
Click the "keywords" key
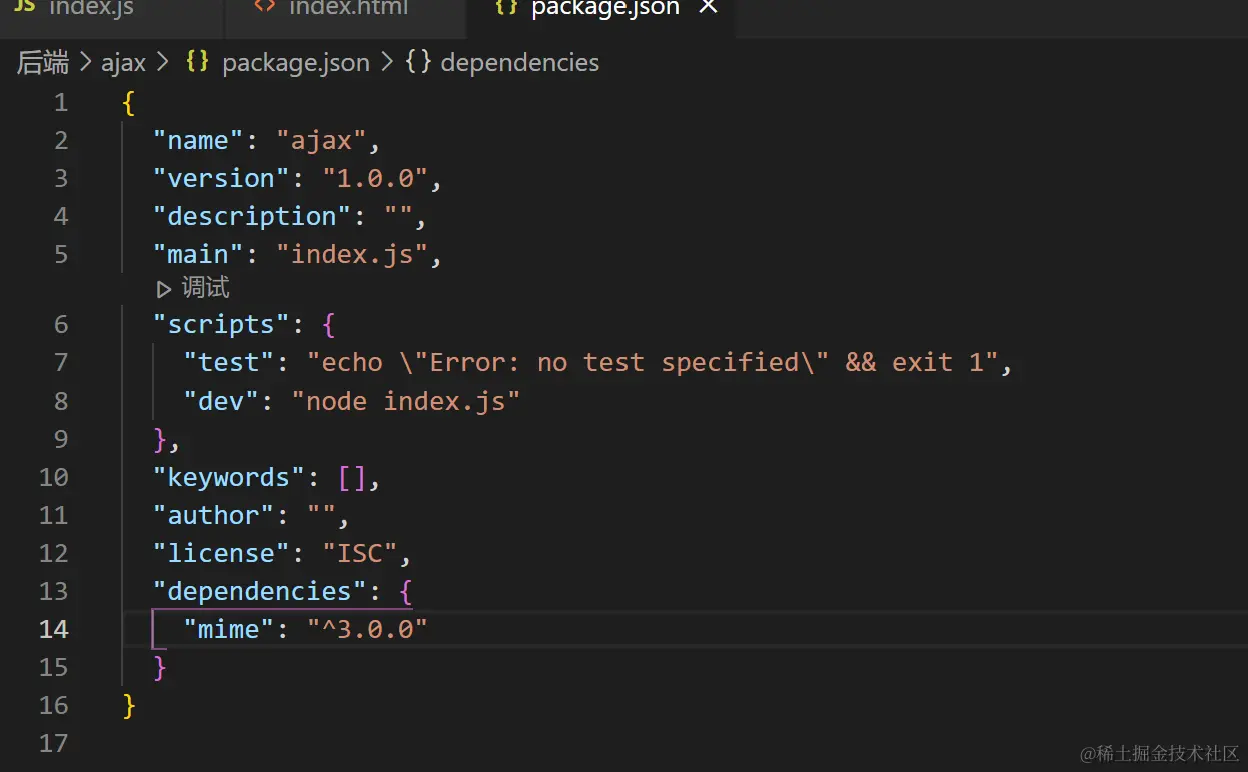[229, 478]
